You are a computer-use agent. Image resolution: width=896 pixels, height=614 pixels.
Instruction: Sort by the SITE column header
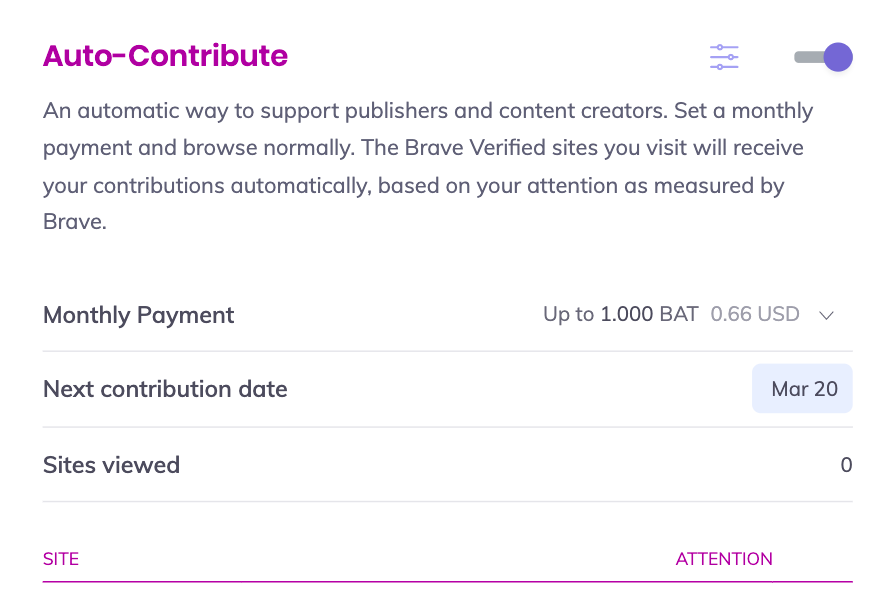pos(61,559)
